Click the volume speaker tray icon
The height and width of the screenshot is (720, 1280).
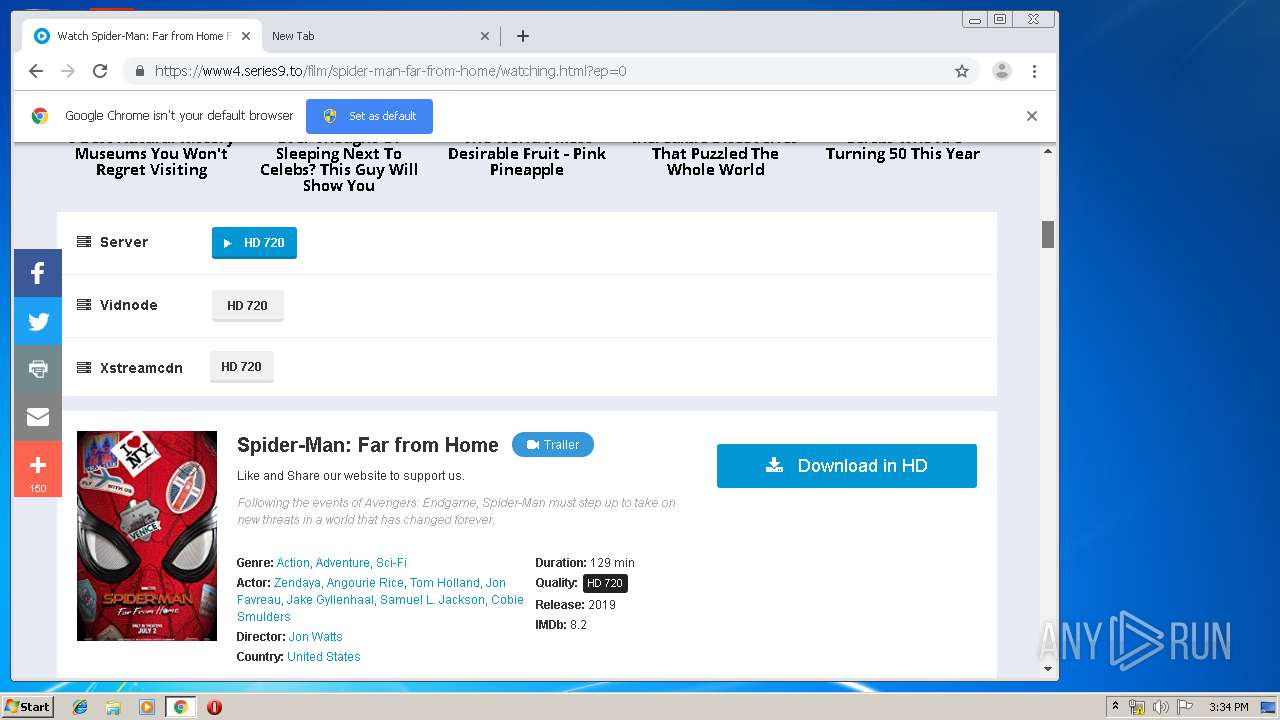tap(1160, 707)
